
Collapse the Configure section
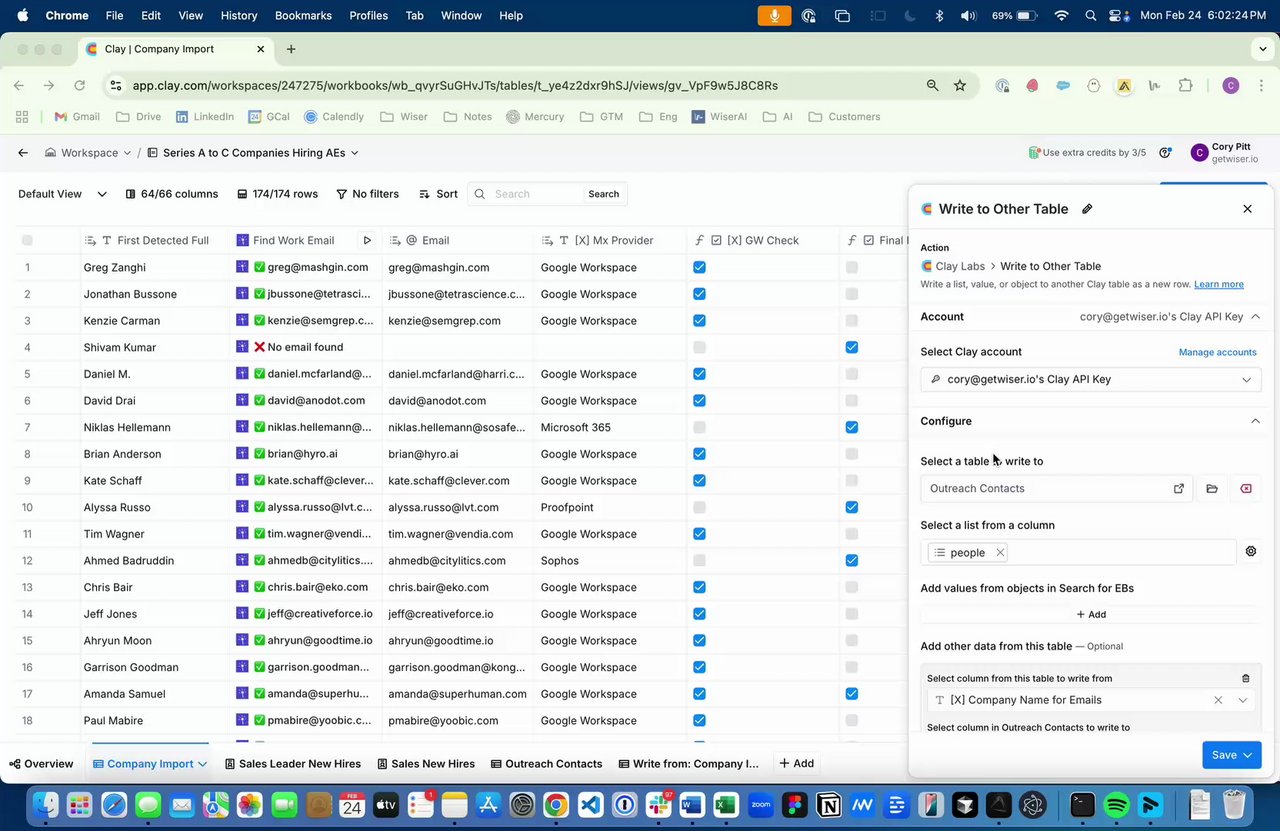[x=1255, y=421]
